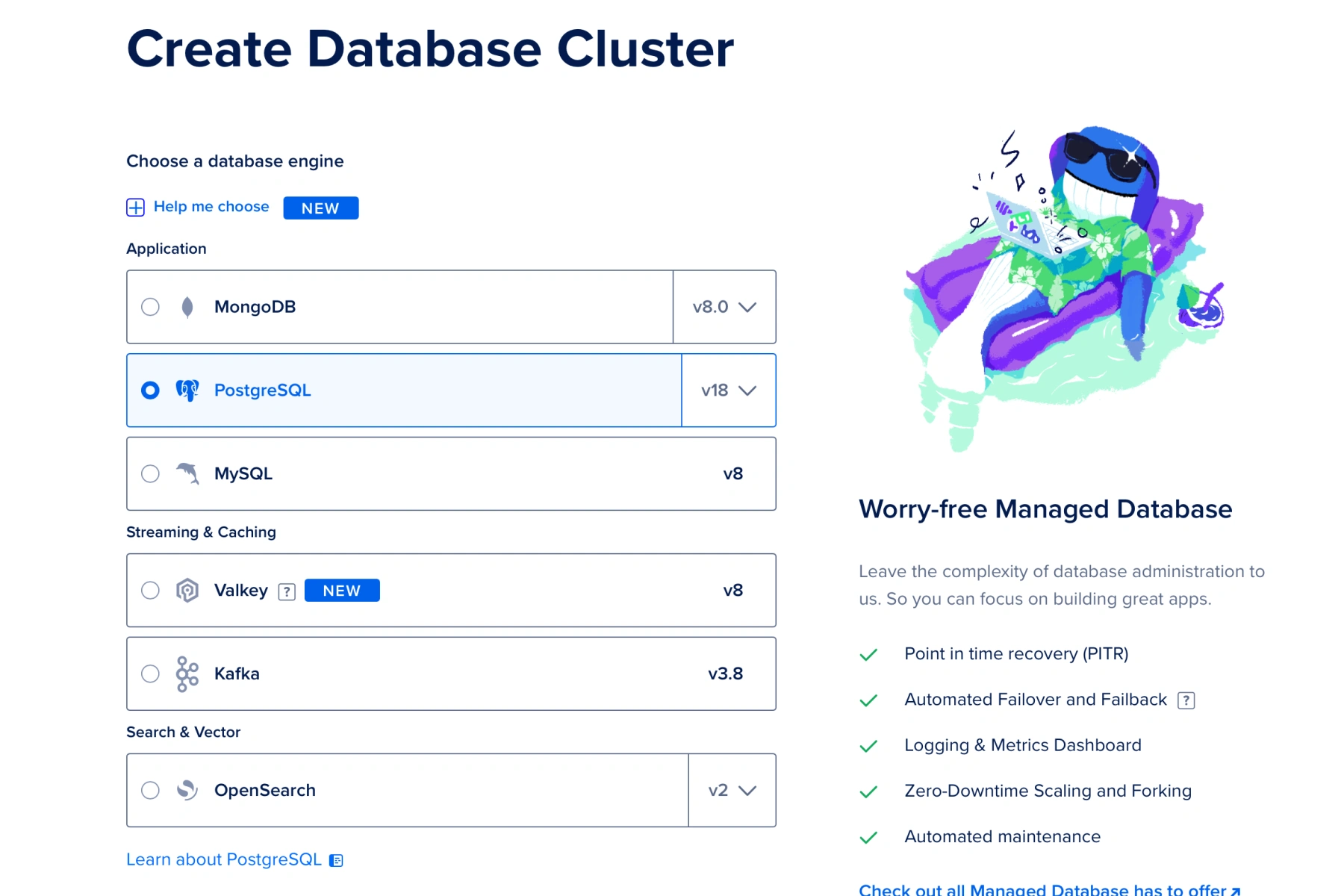Open the PostgreSQL v18 version dropdown

coord(729,391)
